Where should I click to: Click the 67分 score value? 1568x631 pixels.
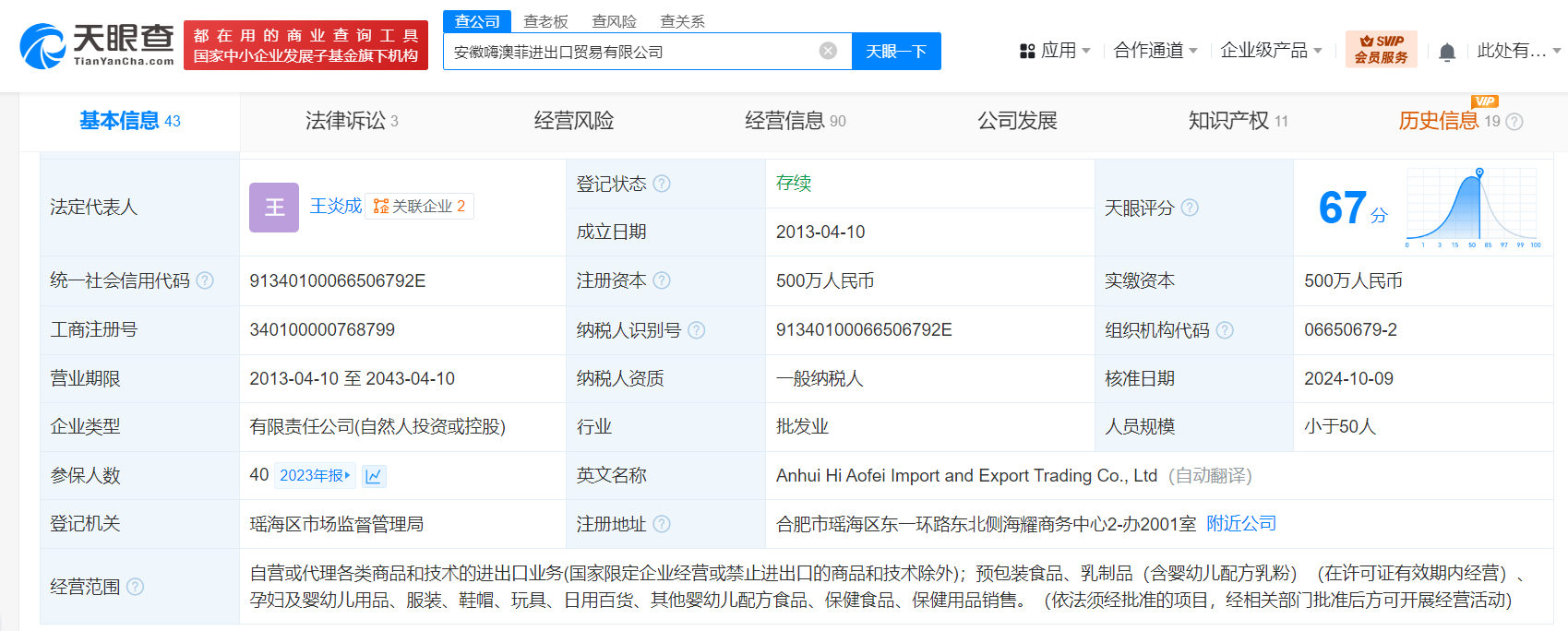[x=1353, y=208]
